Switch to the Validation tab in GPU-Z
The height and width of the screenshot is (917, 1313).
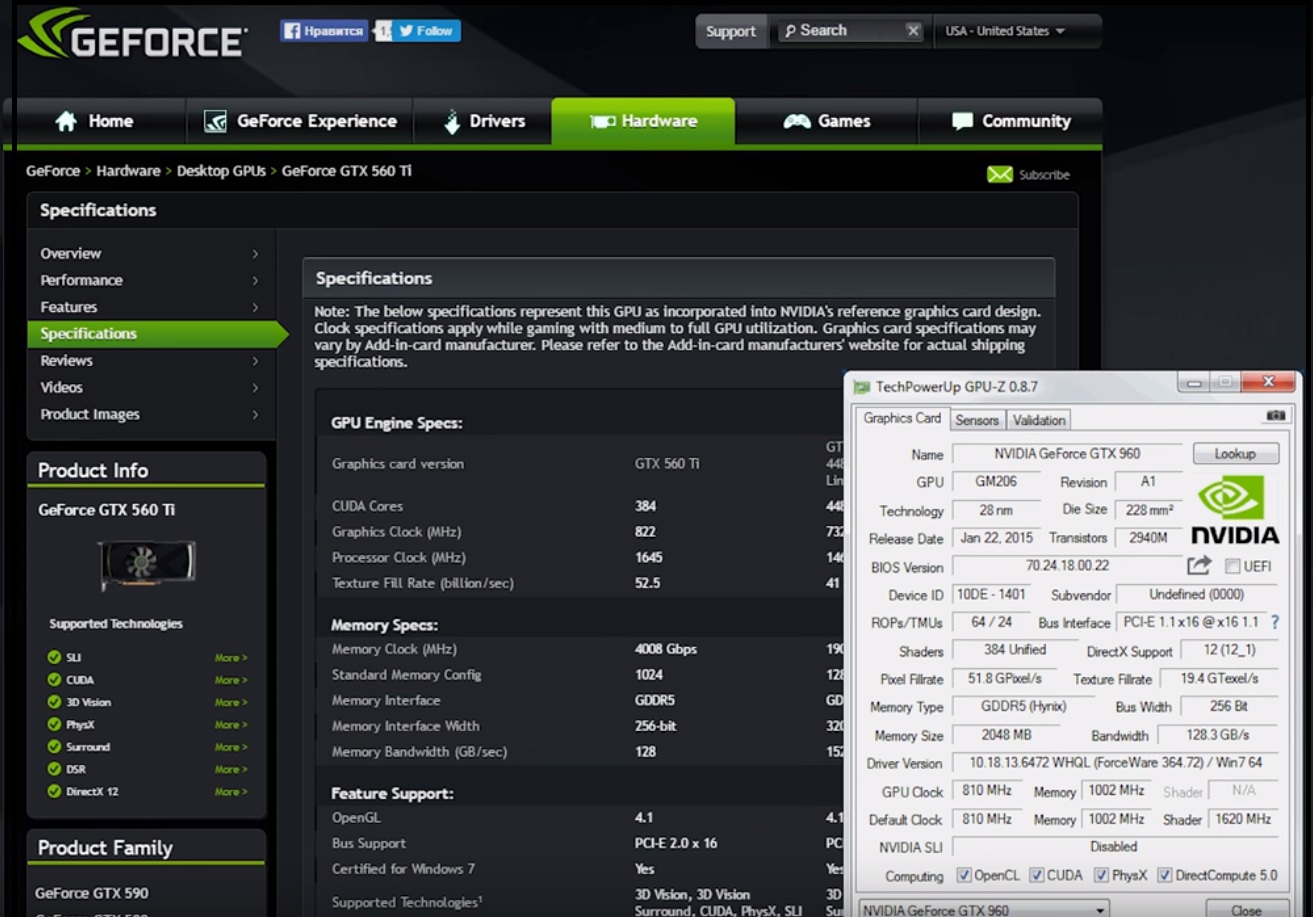tap(1039, 420)
